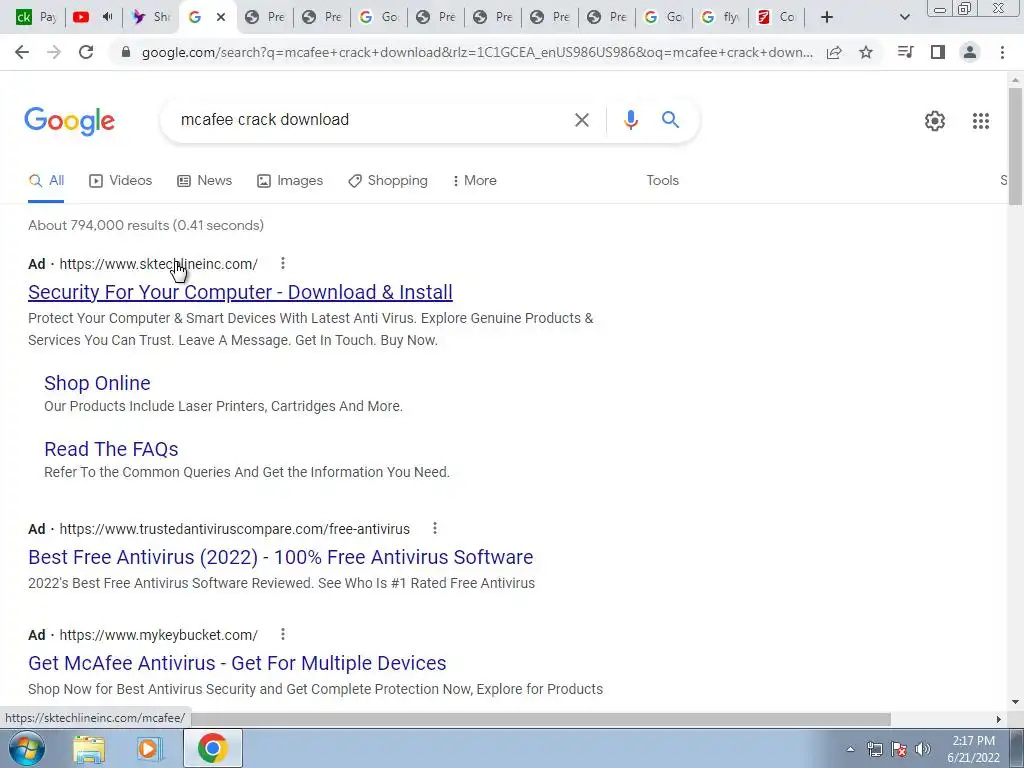Open the Read The FAQs sitelink
The height and width of the screenshot is (768, 1024).
click(111, 449)
